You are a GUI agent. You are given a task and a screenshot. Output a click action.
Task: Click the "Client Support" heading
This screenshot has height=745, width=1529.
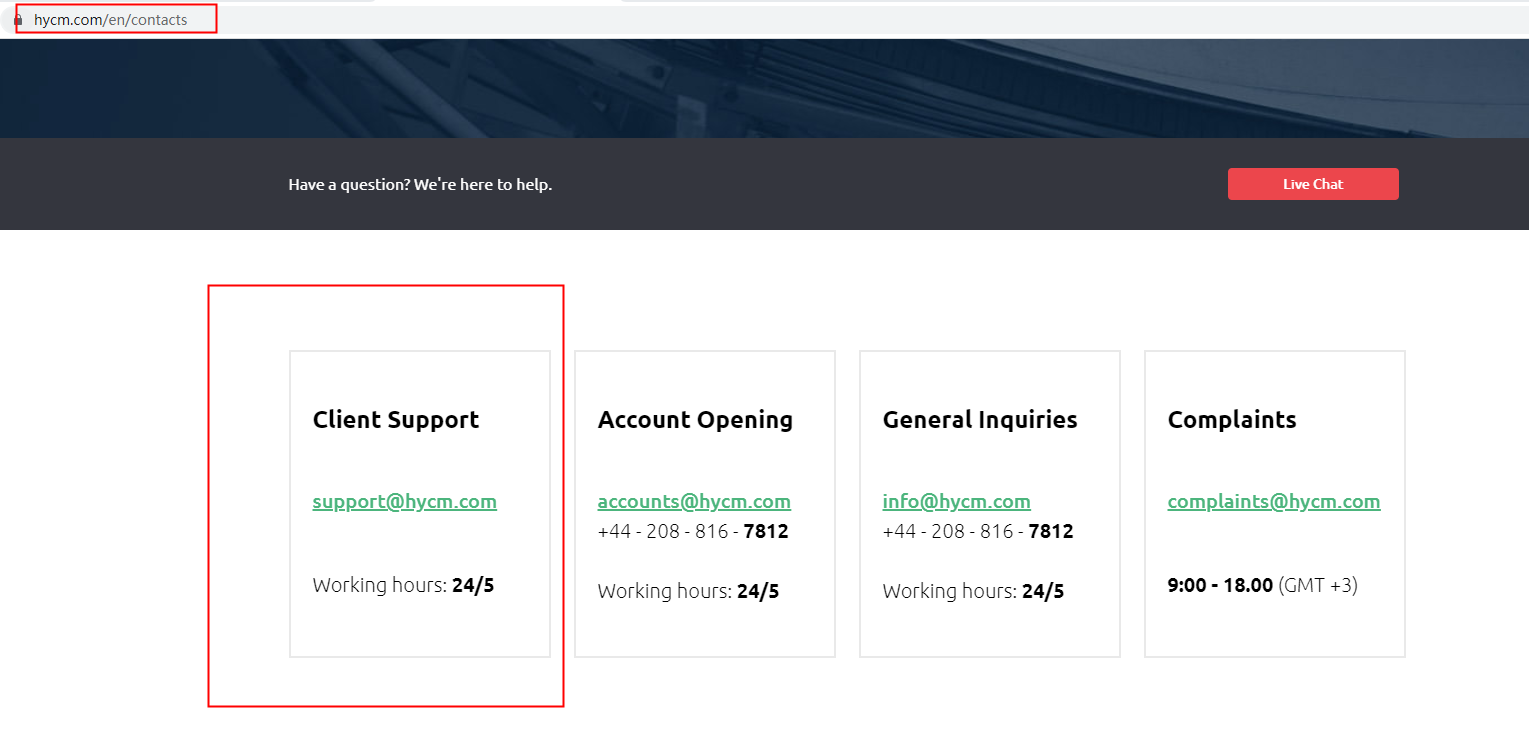pos(396,420)
